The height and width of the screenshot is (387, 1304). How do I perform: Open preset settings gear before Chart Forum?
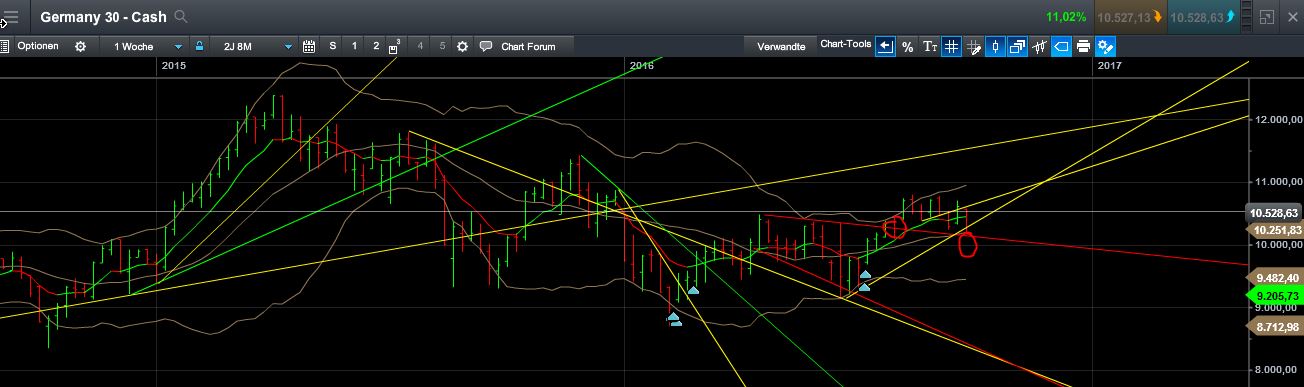click(x=462, y=46)
